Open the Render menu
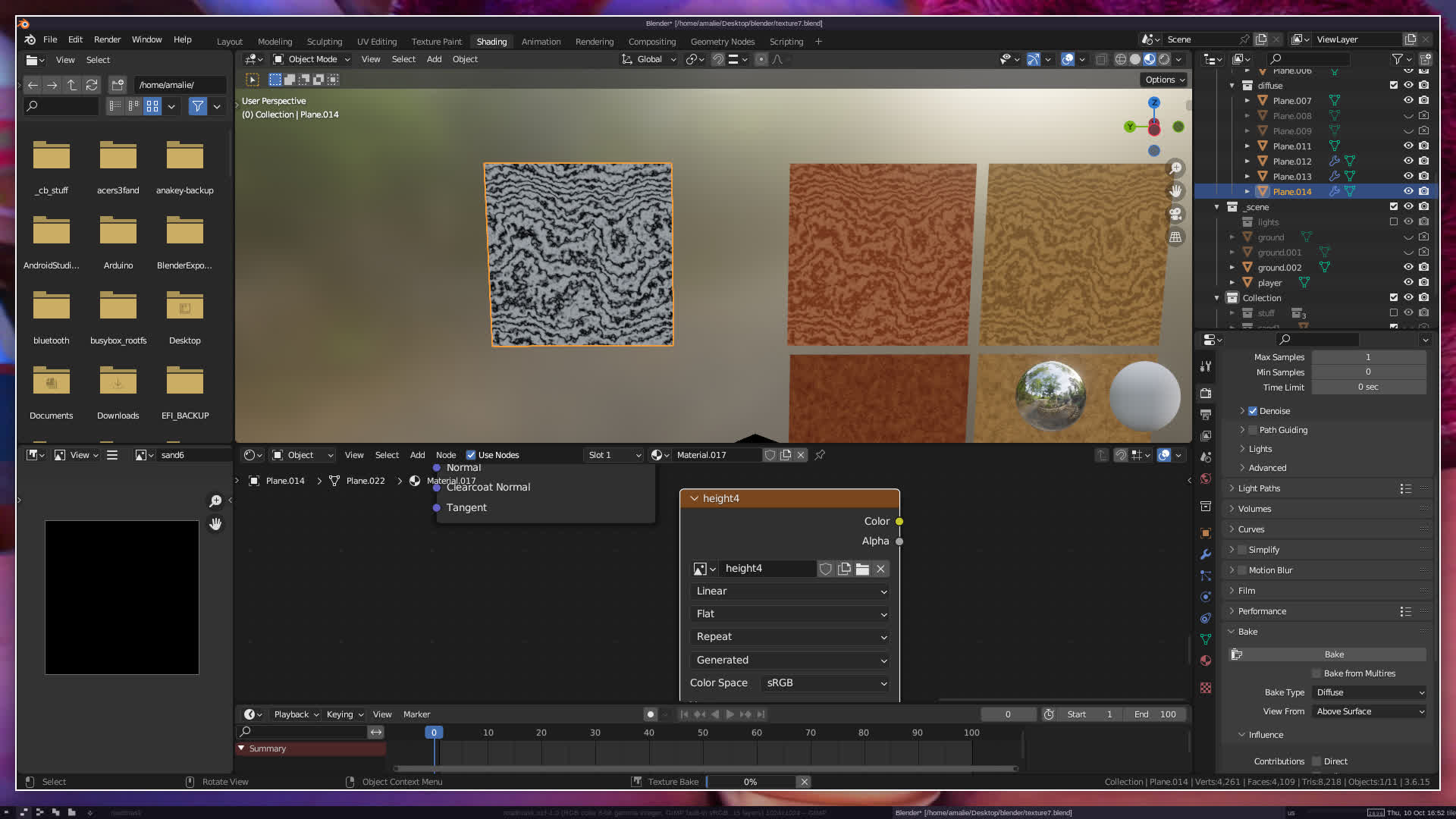Screen dimensions: 1456x819 coord(107,39)
